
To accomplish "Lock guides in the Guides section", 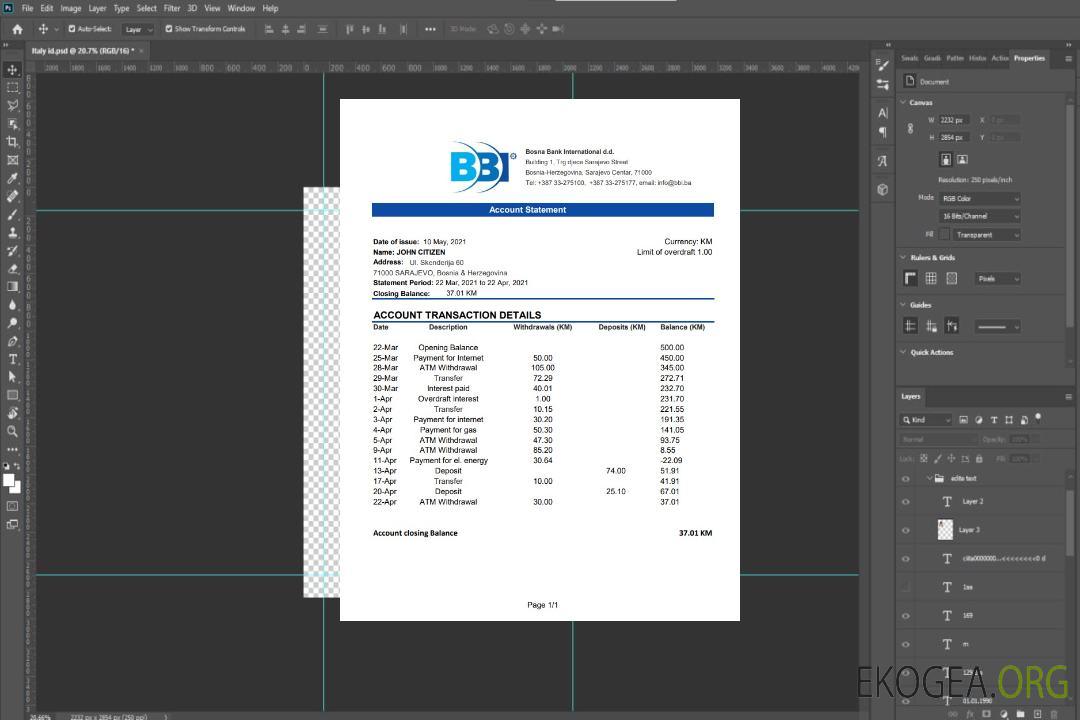I will [x=931, y=327].
